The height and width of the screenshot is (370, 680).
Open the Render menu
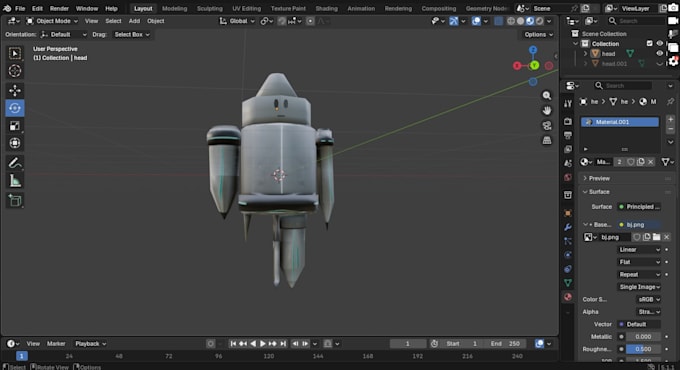pyautogui.click(x=59, y=8)
